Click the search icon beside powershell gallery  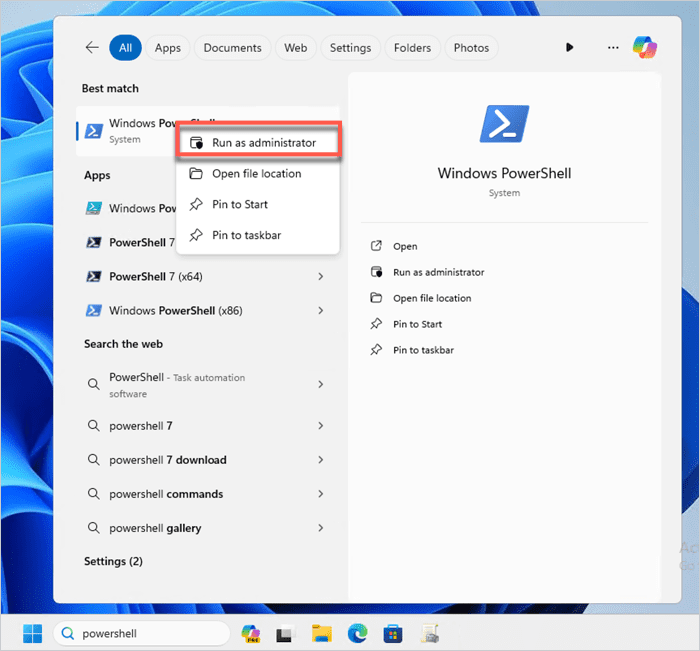click(x=93, y=528)
